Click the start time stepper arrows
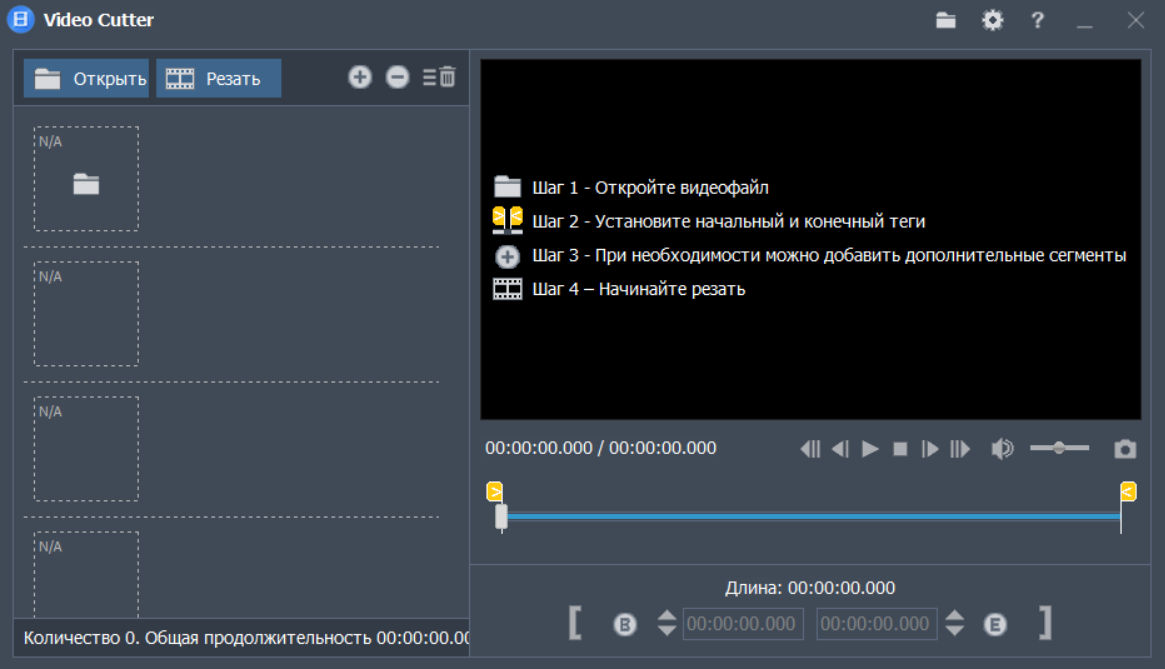 pos(667,624)
